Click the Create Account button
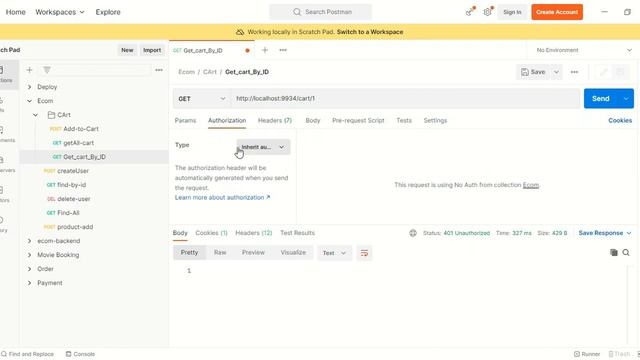 pos(557,12)
